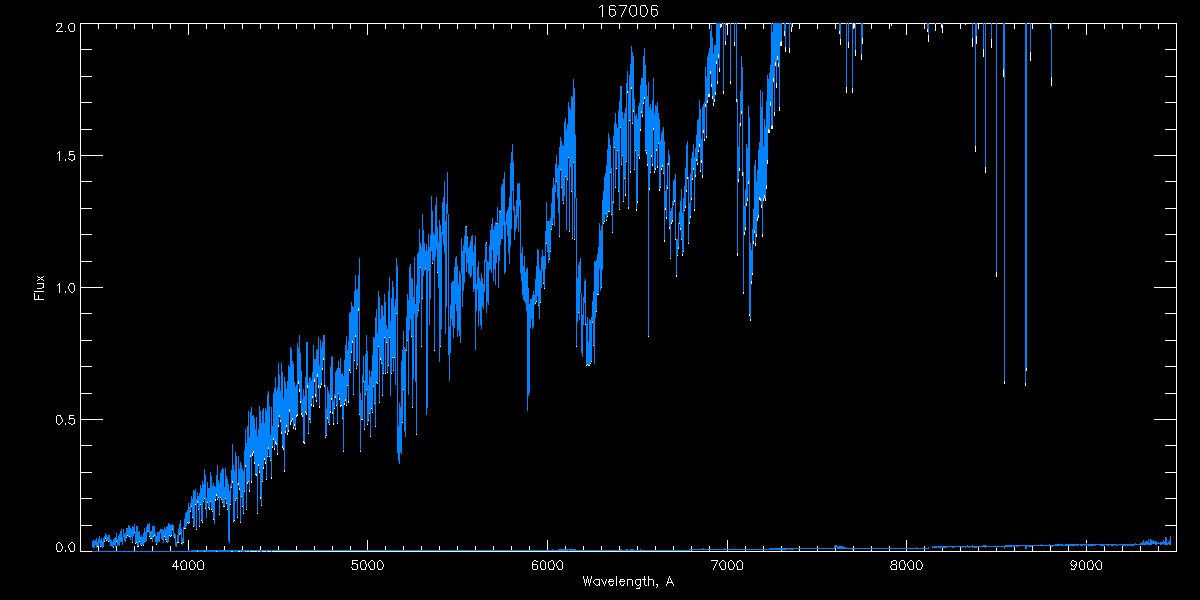Click the 'Wavelength, A' axis label

628,582
